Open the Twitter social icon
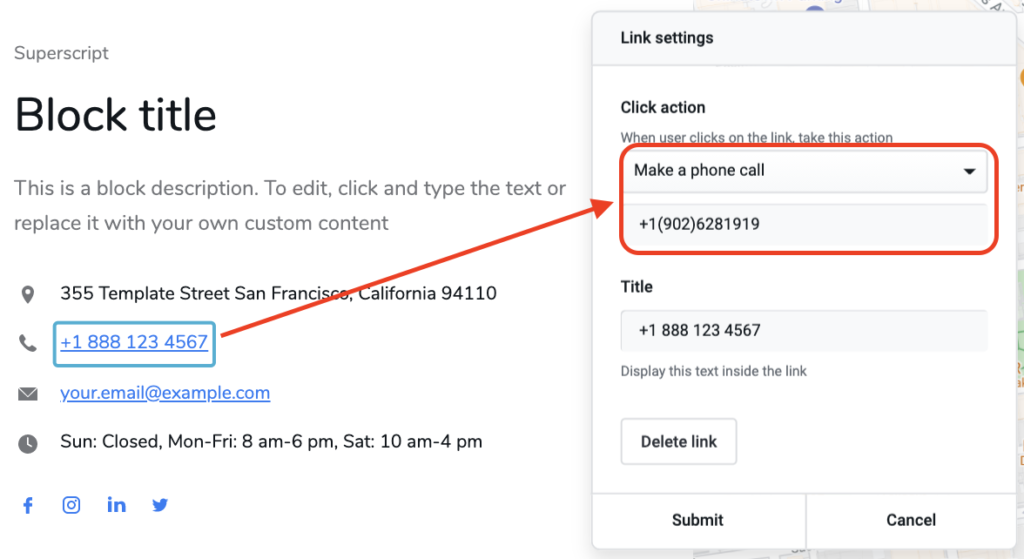The height and width of the screenshot is (559, 1024). [x=160, y=505]
